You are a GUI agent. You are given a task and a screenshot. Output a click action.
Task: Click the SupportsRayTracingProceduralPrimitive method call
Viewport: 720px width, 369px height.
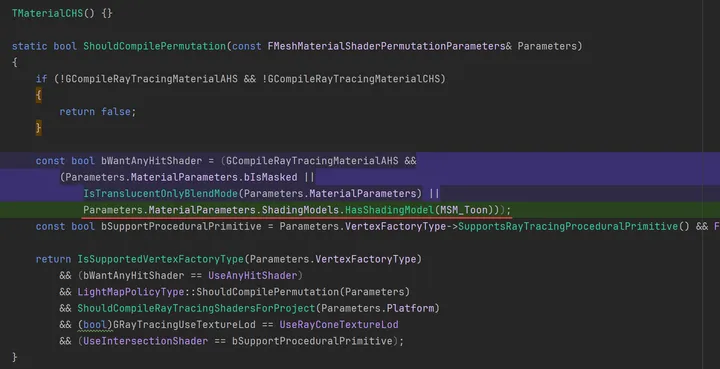[x=568, y=227]
